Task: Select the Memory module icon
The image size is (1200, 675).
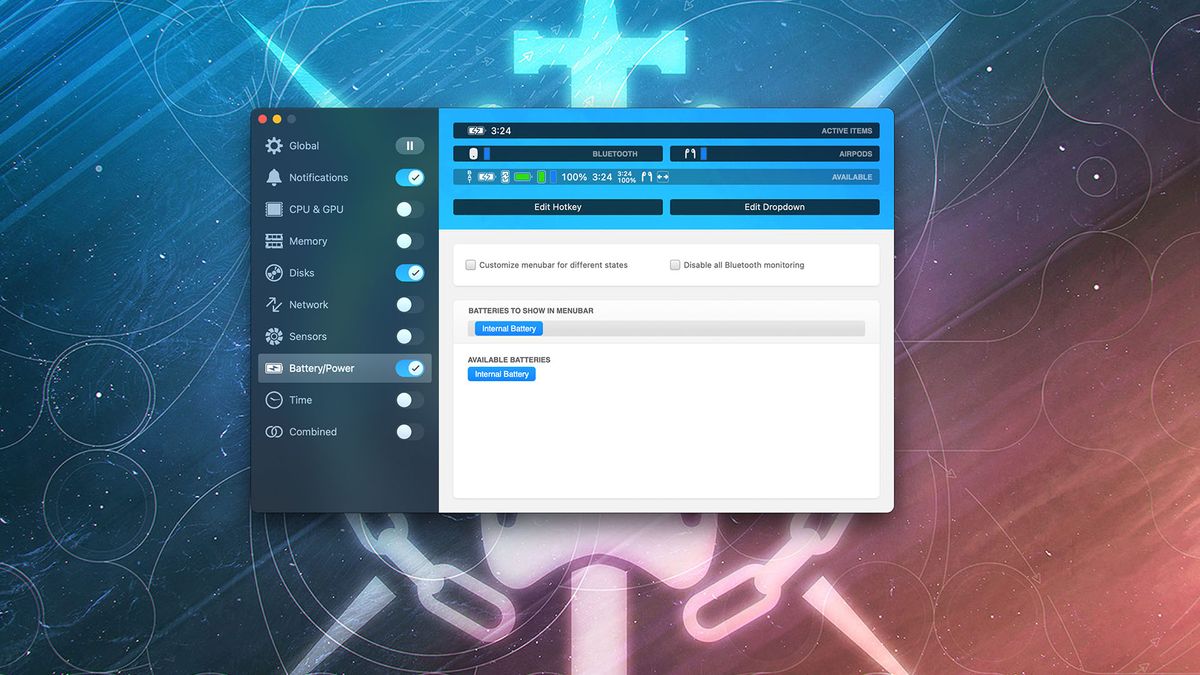Action: tap(272, 241)
